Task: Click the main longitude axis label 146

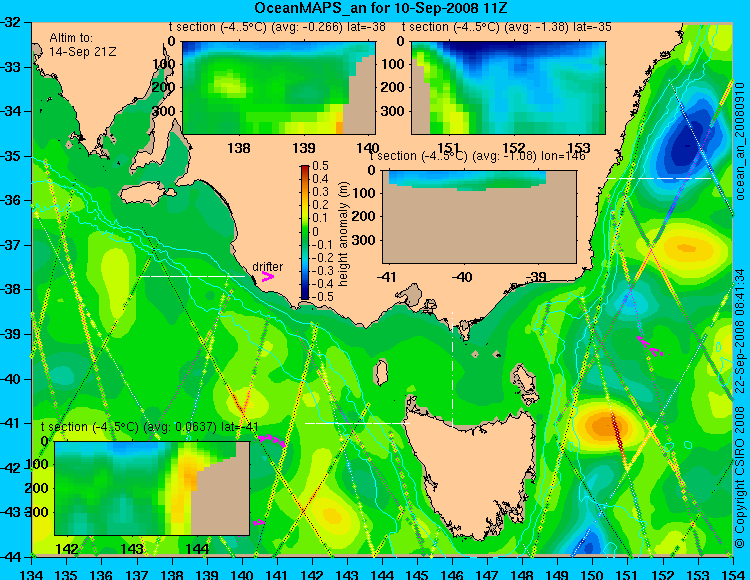Action: [452, 574]
